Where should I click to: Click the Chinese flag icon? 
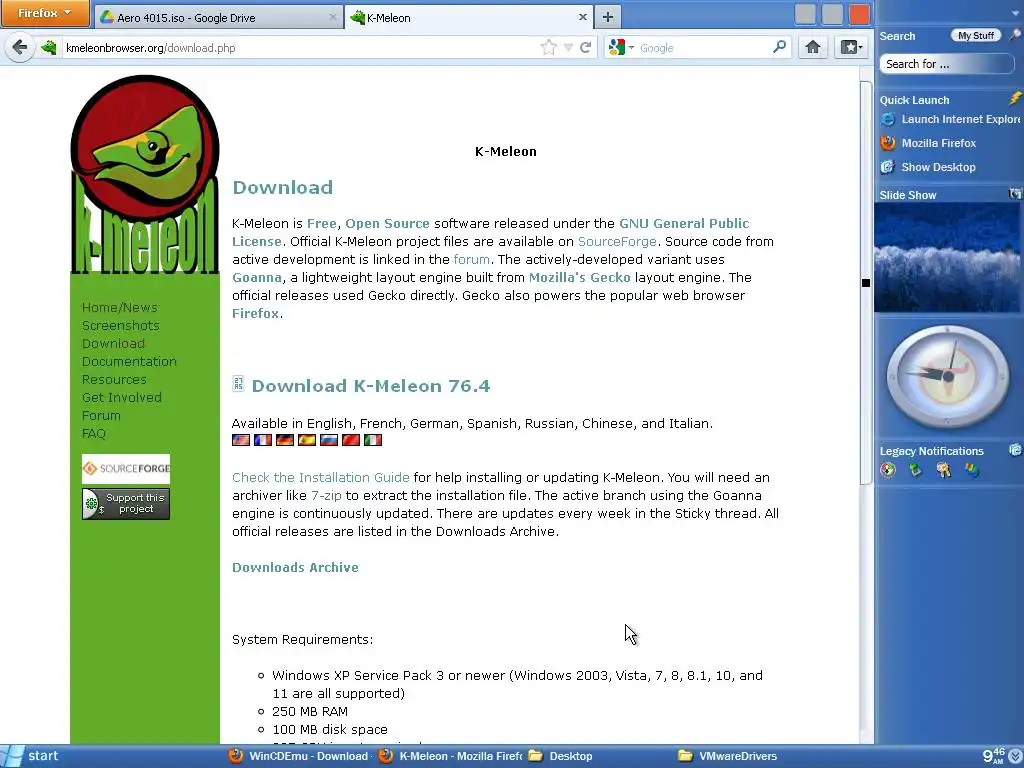(351, 440)
